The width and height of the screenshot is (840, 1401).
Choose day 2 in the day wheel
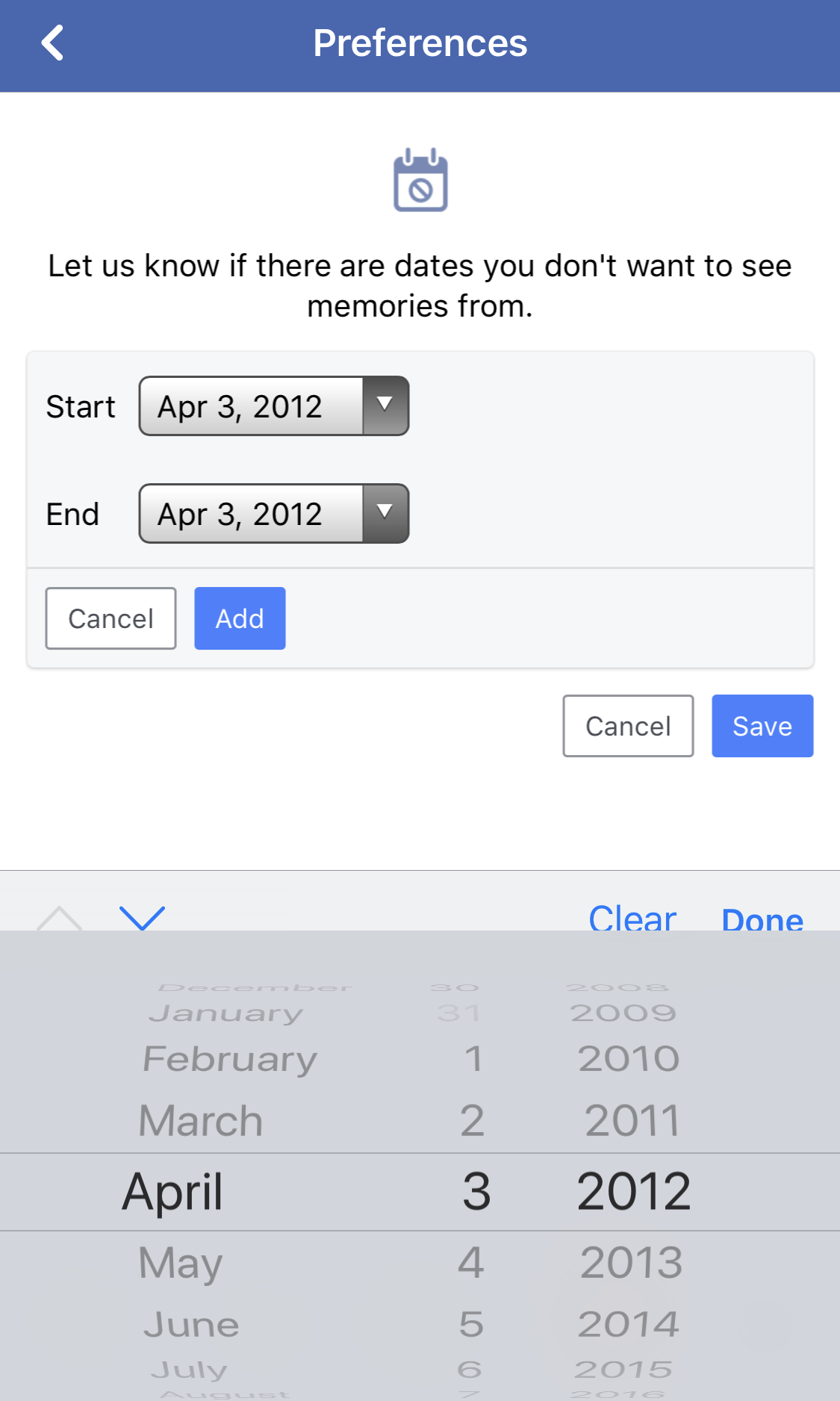click(472, 1121)
